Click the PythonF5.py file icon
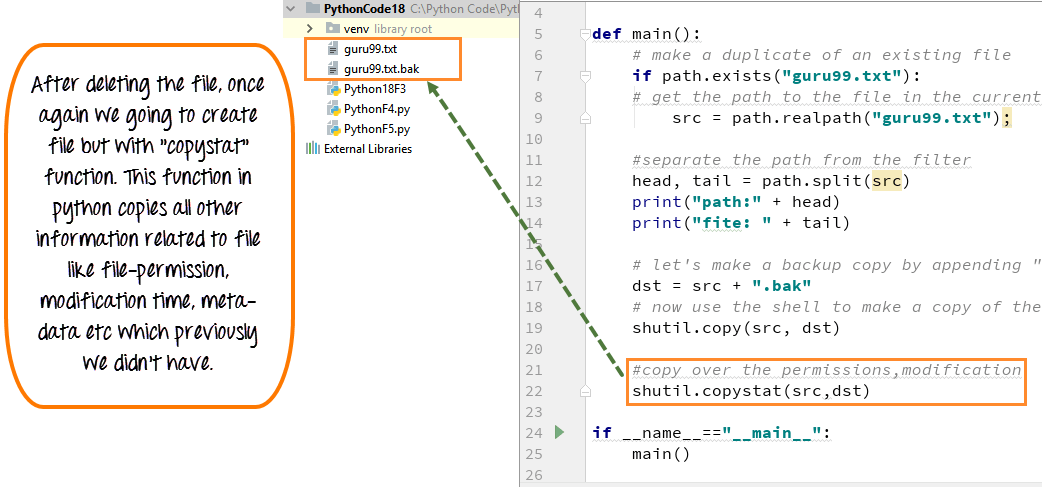The image size is (1042, 487). (334, 129)
